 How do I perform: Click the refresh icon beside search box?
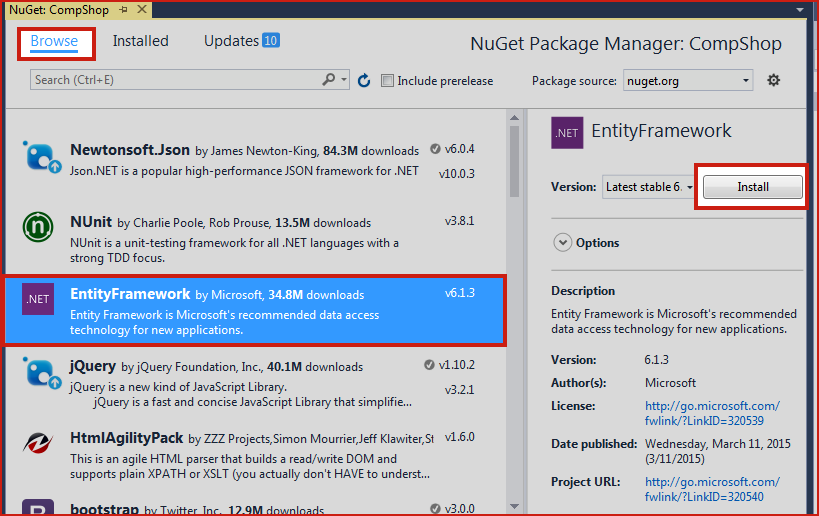[x=364, y=80]
